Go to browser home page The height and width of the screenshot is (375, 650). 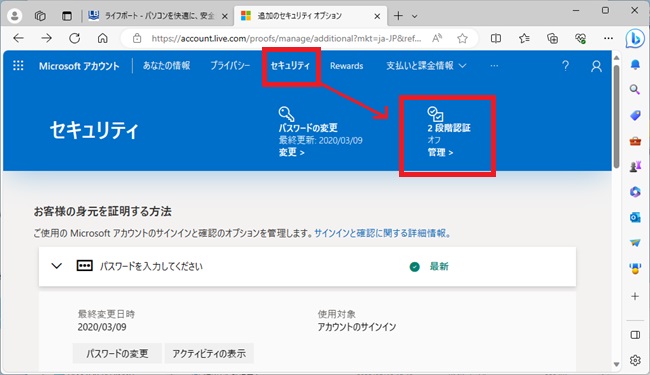[102, 38]
